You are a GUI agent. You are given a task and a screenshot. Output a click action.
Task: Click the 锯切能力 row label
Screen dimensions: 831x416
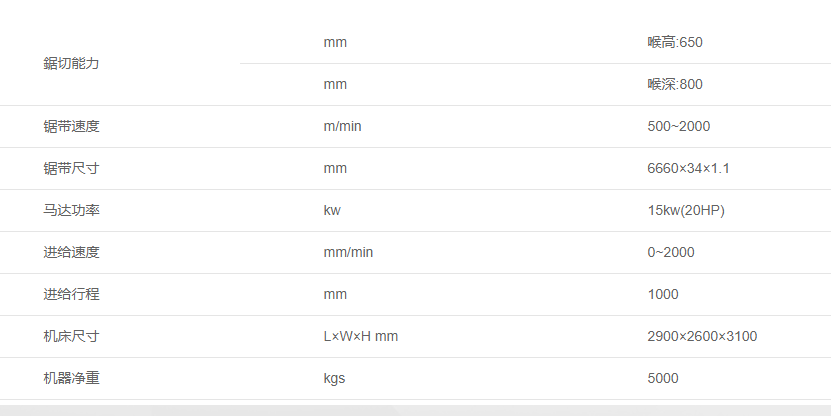pos(71,64)
